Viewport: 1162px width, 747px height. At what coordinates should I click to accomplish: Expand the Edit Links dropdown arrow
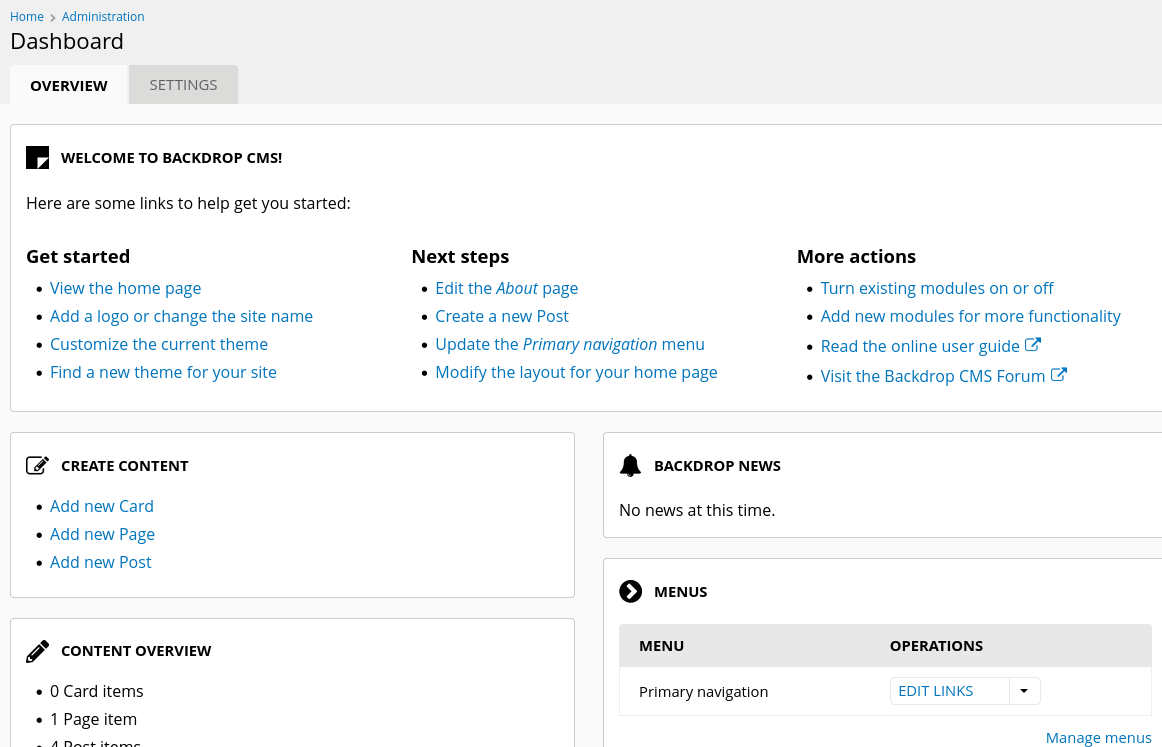(1024, 691)
